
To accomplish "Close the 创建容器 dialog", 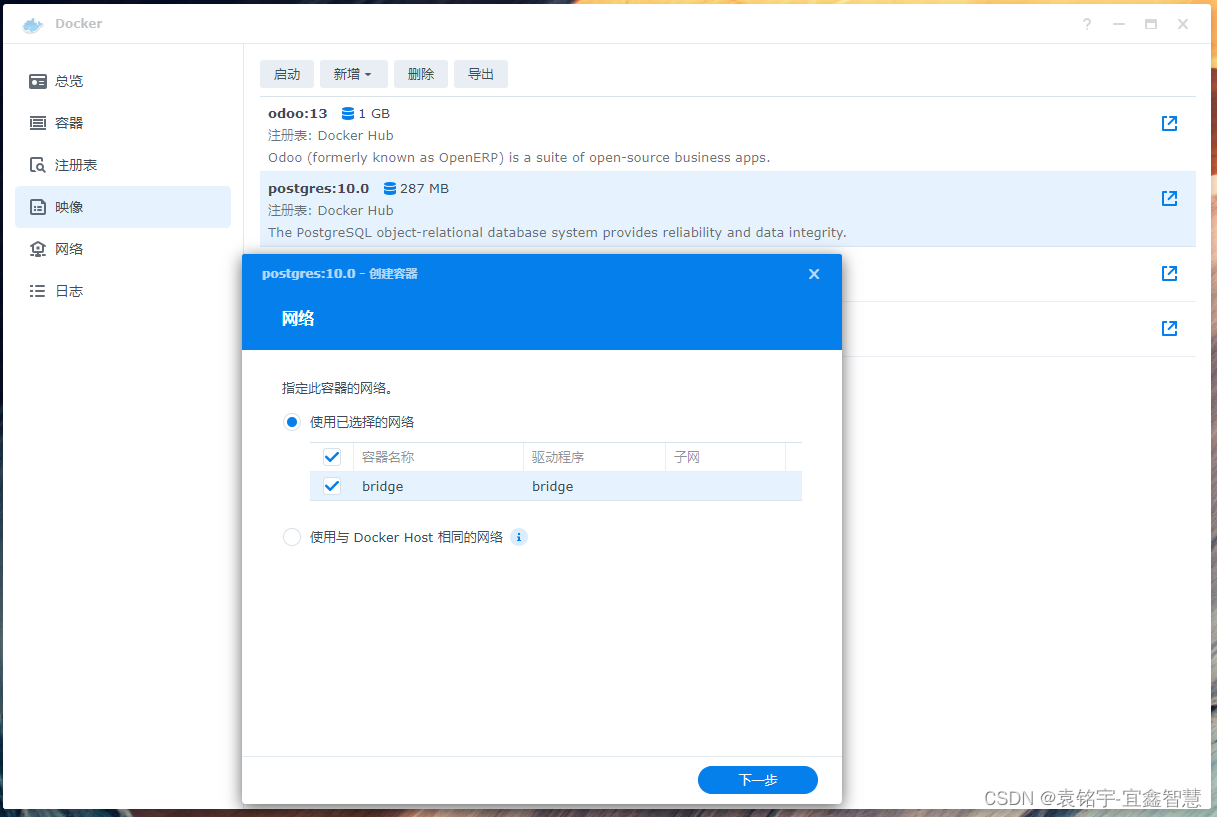I will [x=814, y=274].
